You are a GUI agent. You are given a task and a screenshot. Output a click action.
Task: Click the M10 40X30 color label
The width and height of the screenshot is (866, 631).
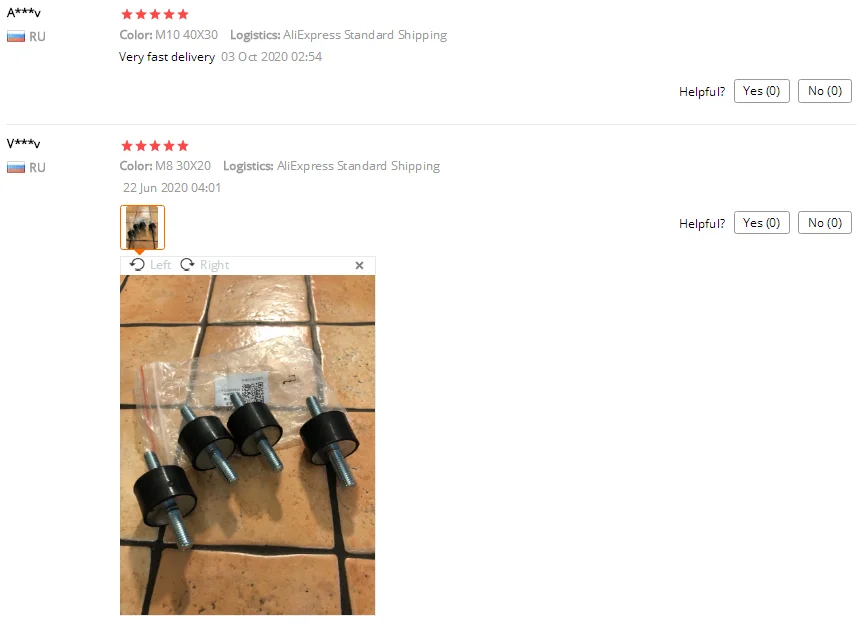point(186,35)
